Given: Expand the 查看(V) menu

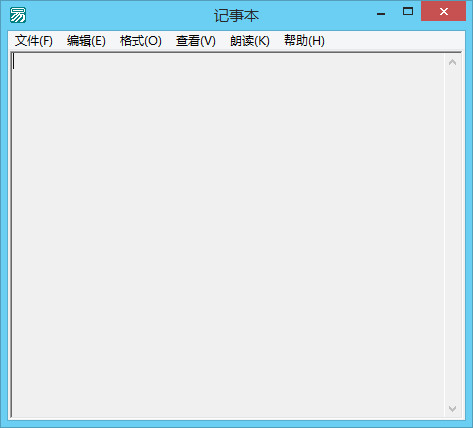Looking at the screenshot, I should (x=196, y=41).
